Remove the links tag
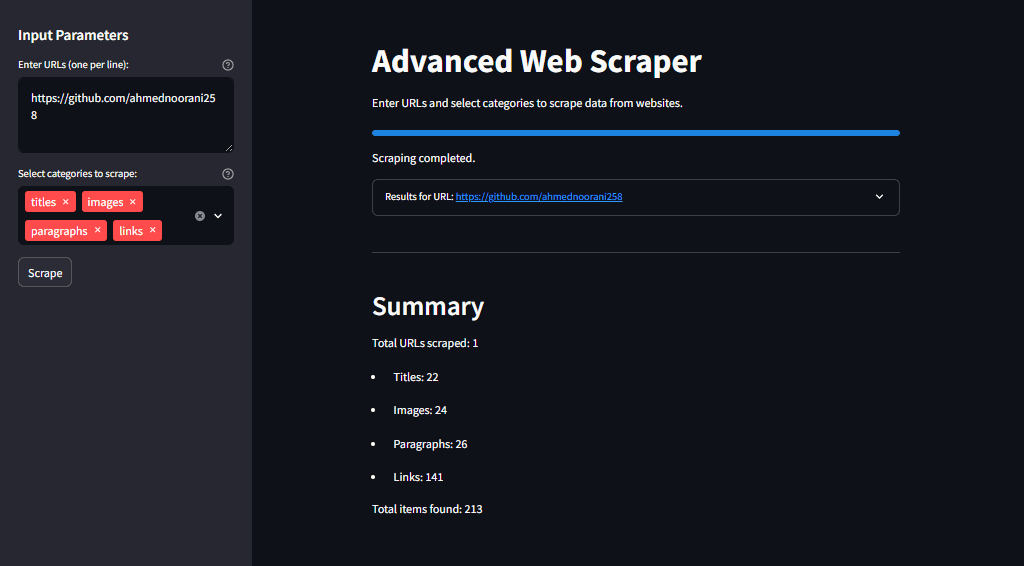 152,230
